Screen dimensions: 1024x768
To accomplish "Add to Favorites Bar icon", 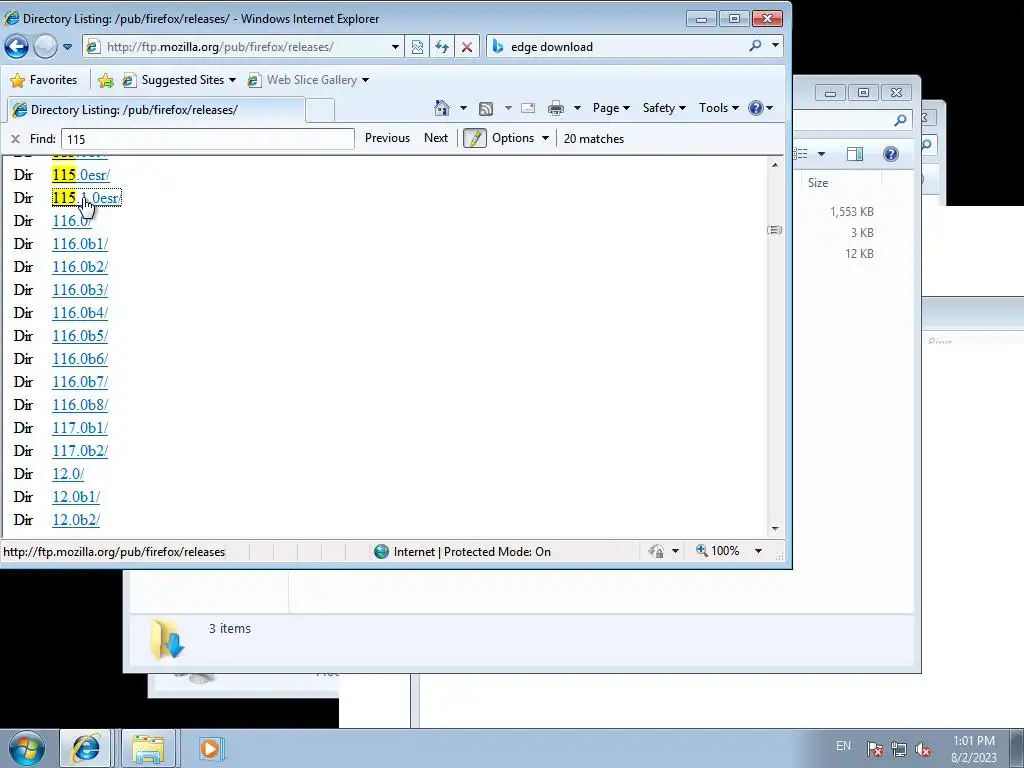I will 105,80.
